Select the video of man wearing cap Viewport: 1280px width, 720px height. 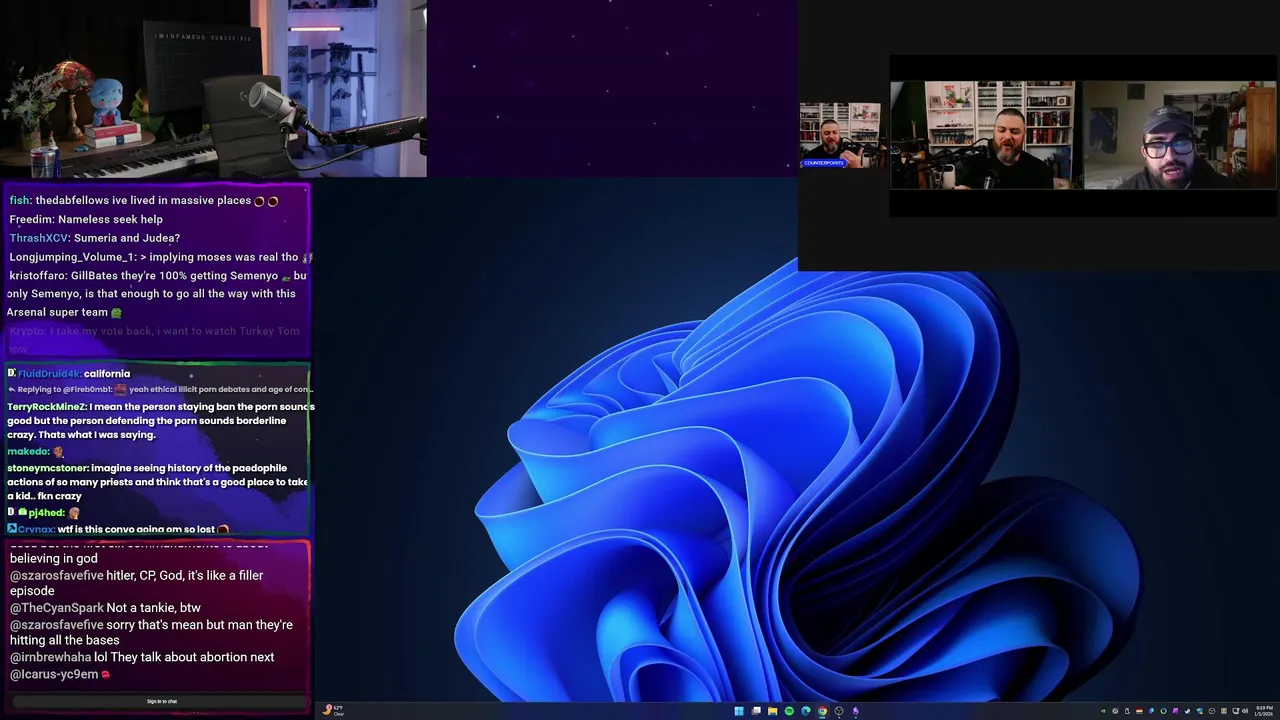1180,135
